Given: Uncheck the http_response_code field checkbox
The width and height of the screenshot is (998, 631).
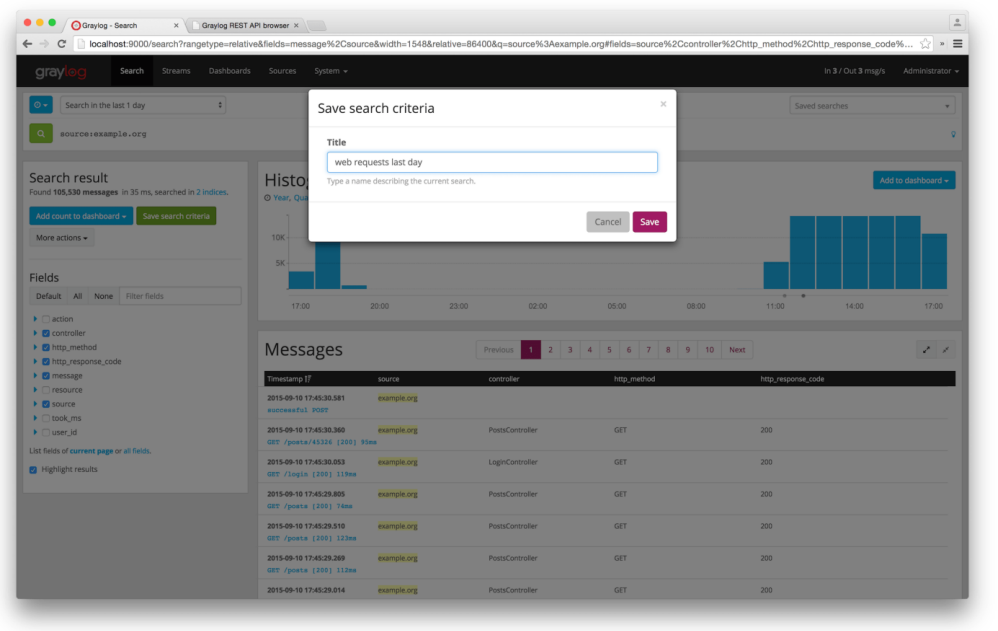Looking at the screenshot, I should (46, 362).
